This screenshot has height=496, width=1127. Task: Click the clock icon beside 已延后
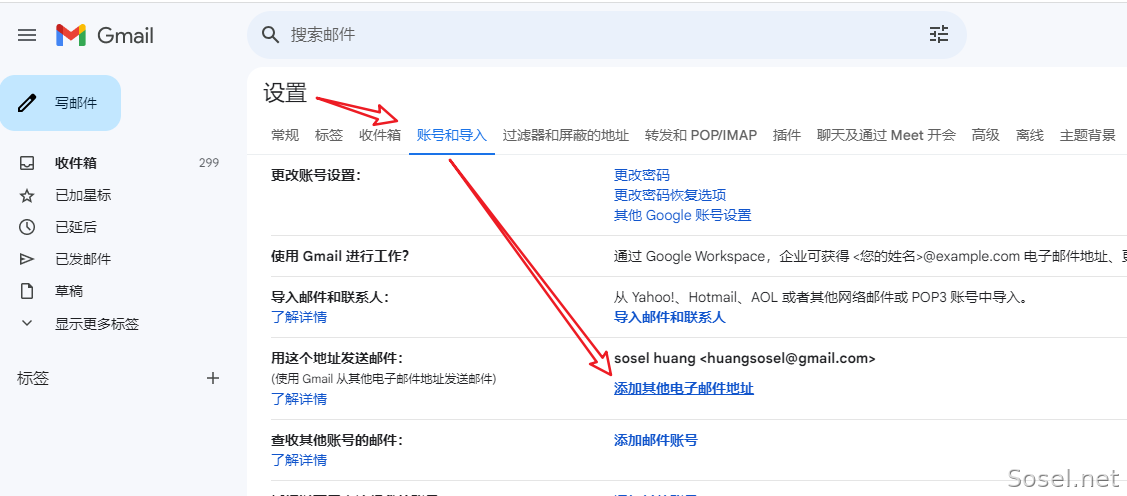[x=27, y=227]
